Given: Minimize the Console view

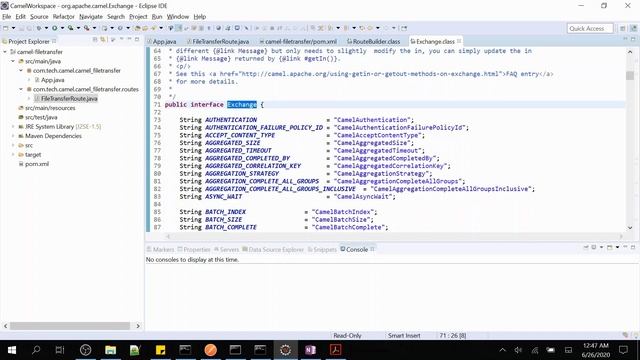Looking at the screenshot, I should [x=625, y=247].
